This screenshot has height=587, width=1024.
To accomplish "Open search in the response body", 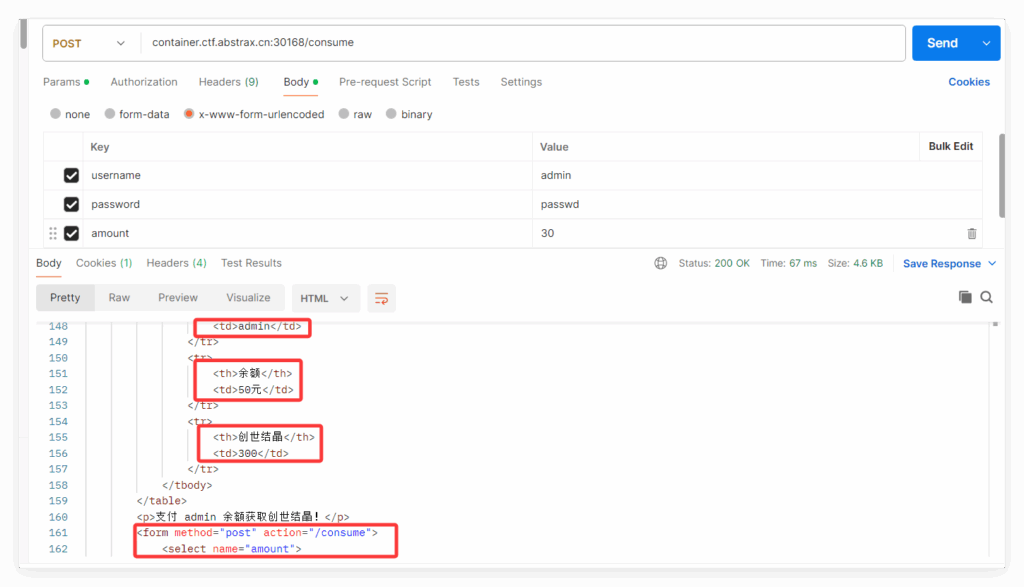I will pos(987,297).
